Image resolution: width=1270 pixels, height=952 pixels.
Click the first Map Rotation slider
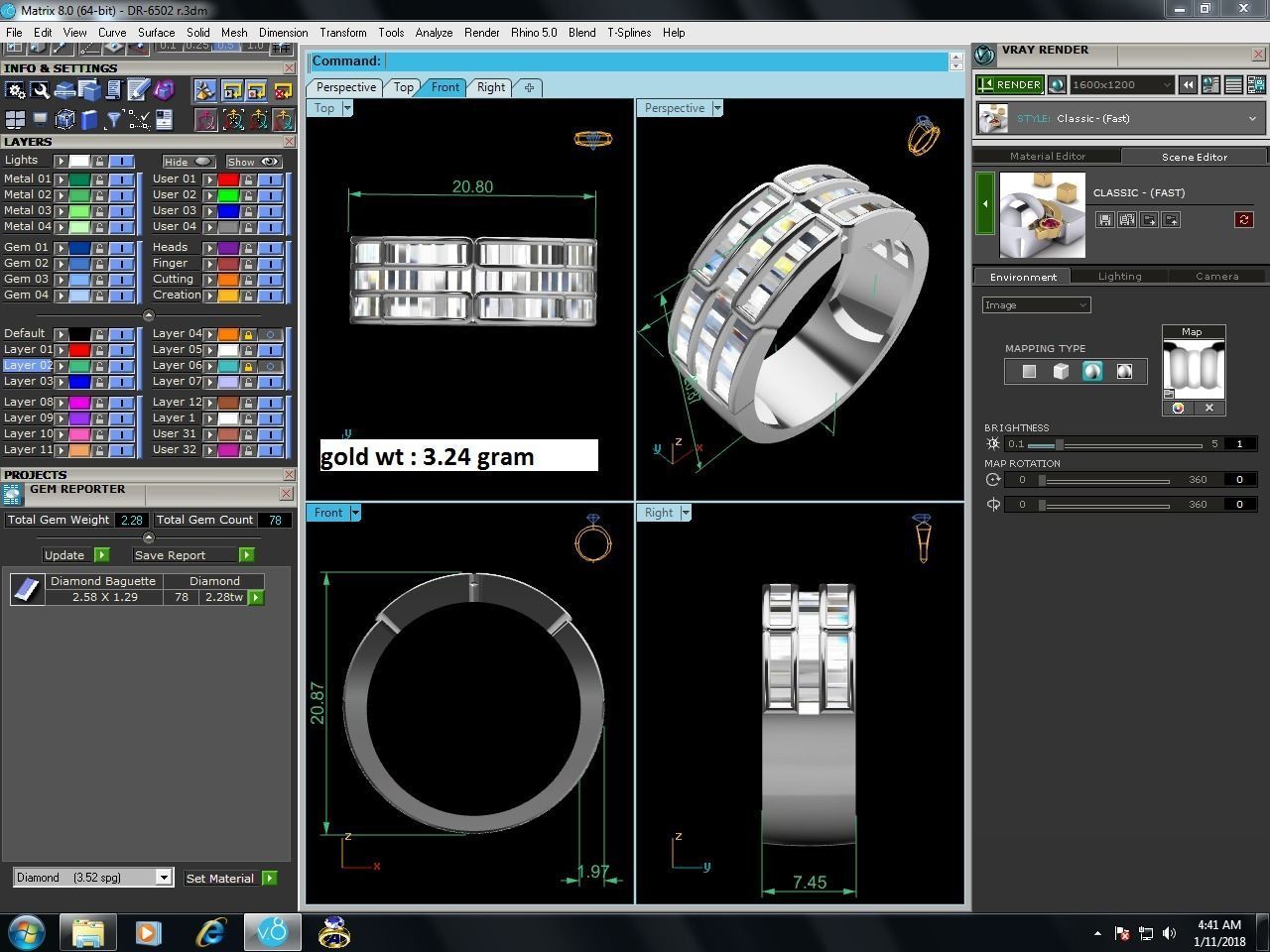[1104, 480]
